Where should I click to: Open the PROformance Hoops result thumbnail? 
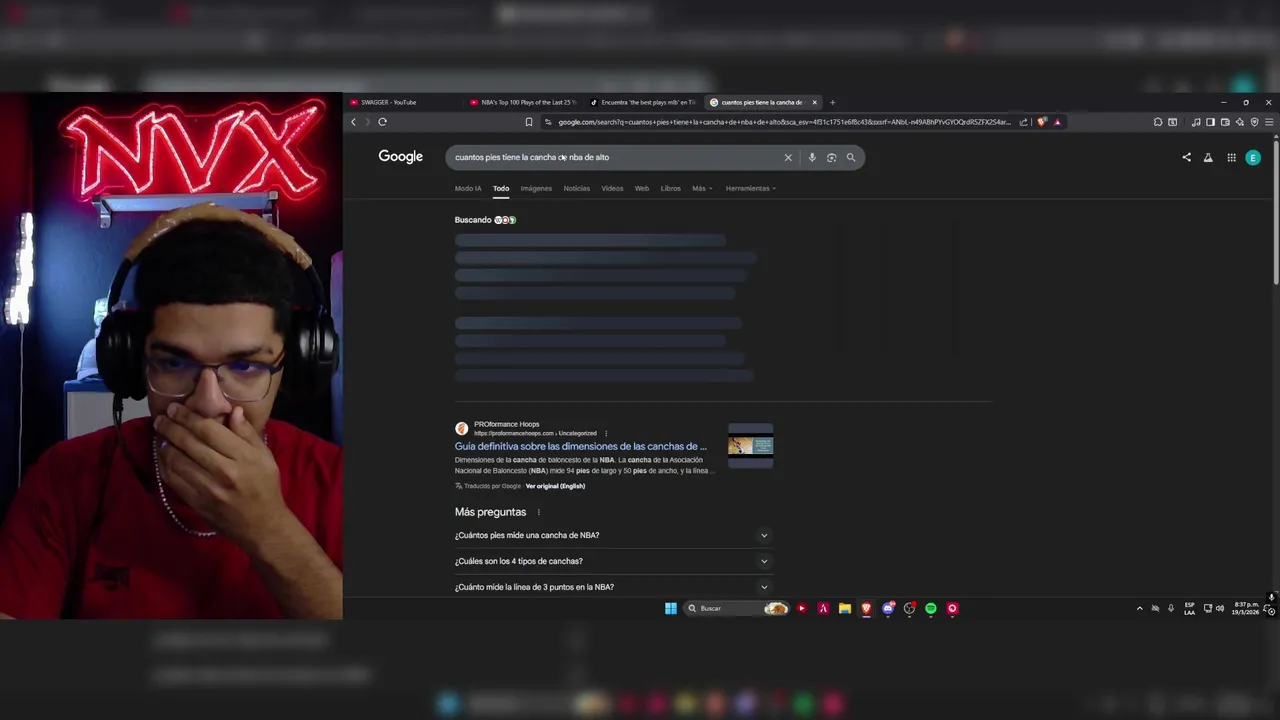tap(750, 445)
